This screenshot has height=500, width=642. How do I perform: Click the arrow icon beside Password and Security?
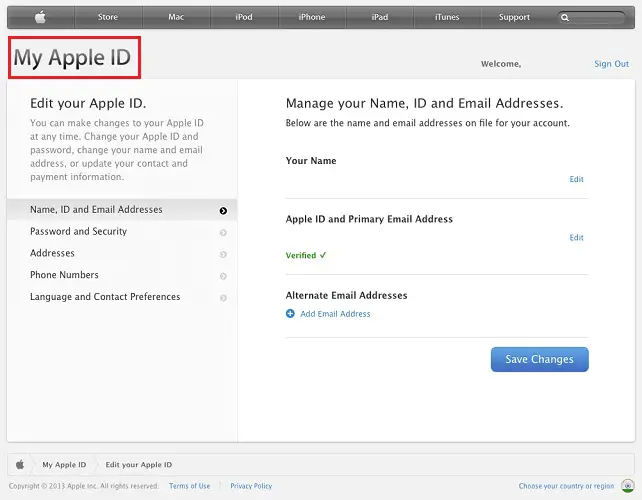(223, 233)
